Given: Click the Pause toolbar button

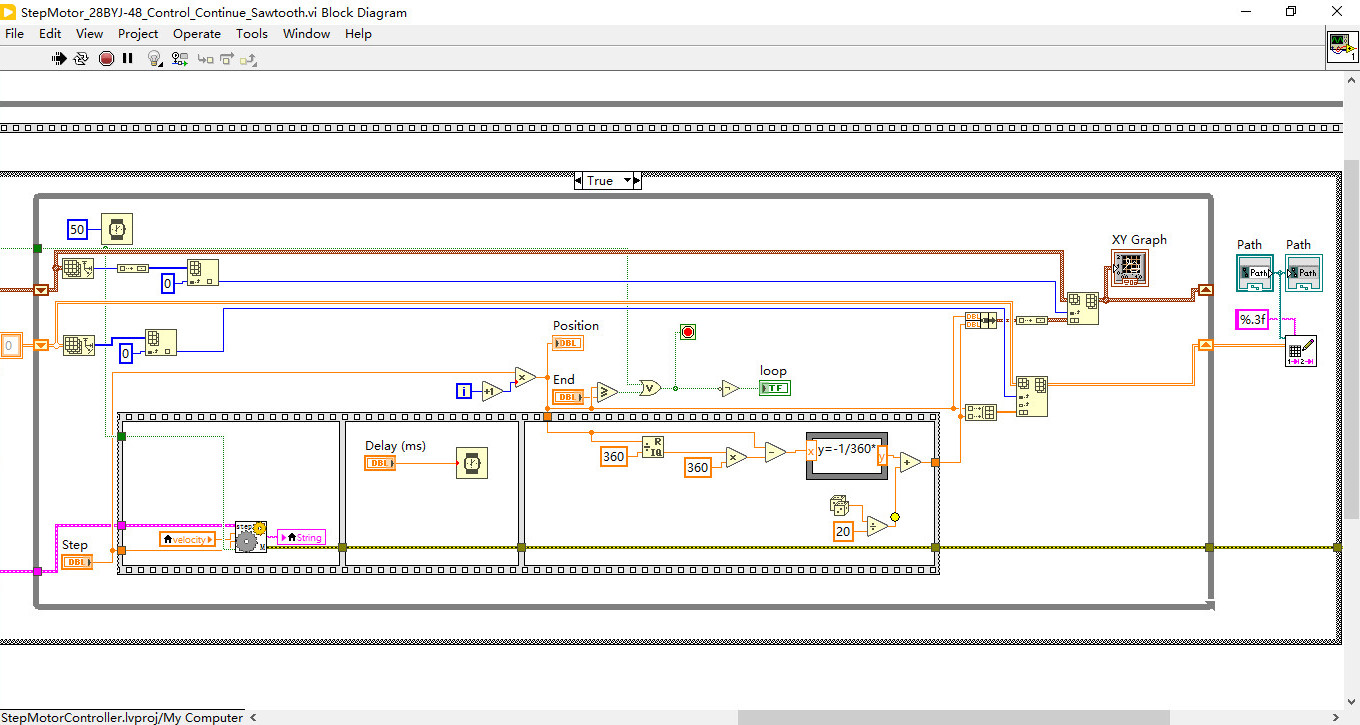Looking at the screenshot, I should point(128,58).
